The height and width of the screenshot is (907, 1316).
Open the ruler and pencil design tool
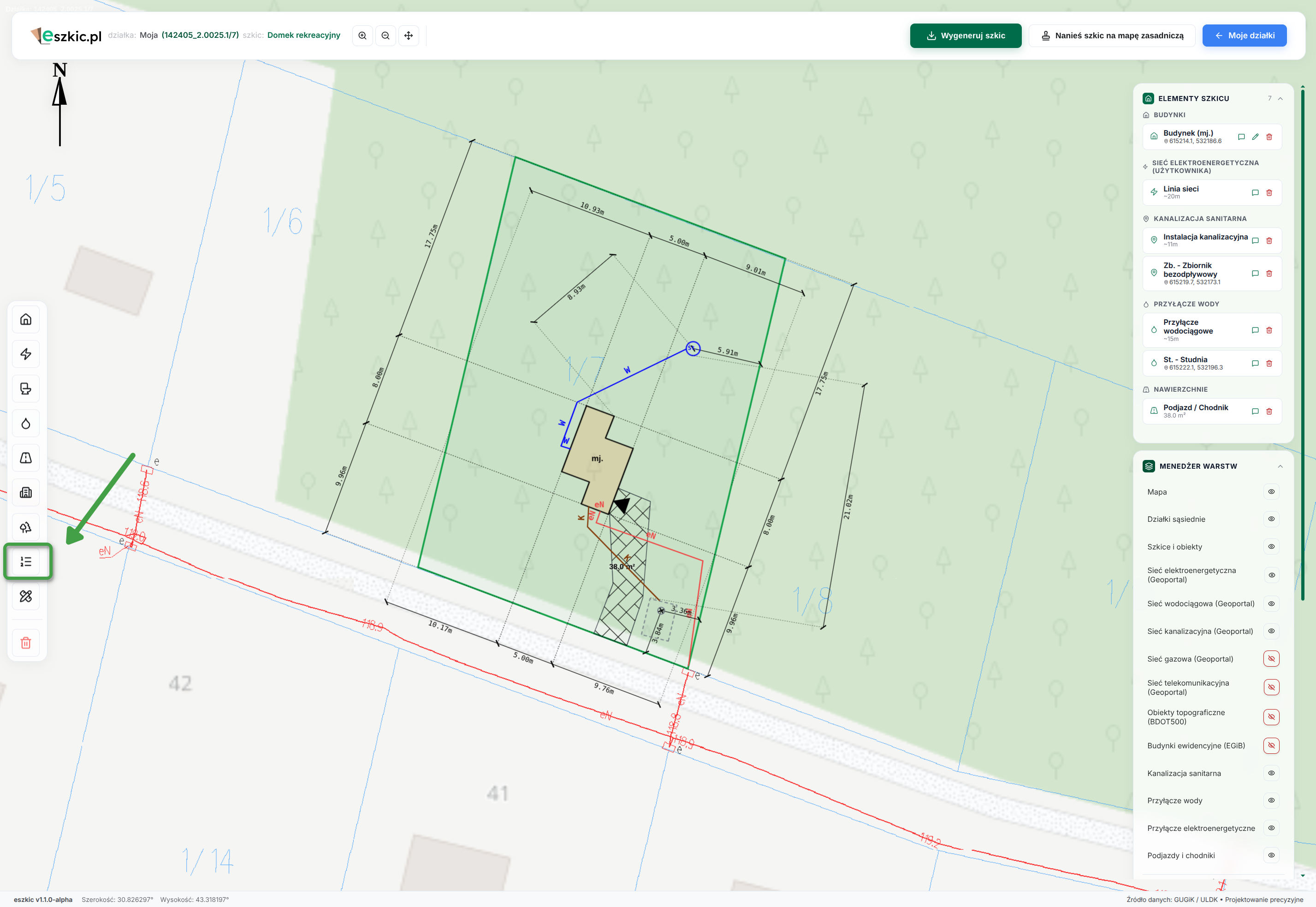point(25,596)
